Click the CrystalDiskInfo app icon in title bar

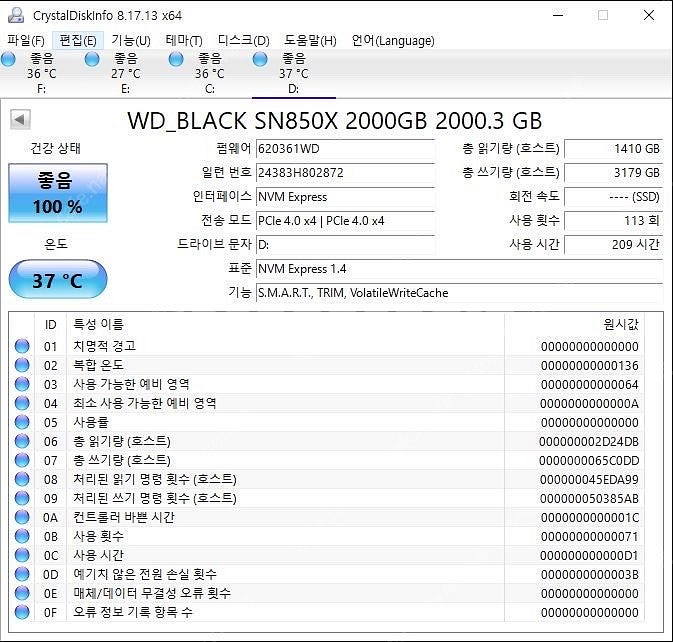click(16, 15)
